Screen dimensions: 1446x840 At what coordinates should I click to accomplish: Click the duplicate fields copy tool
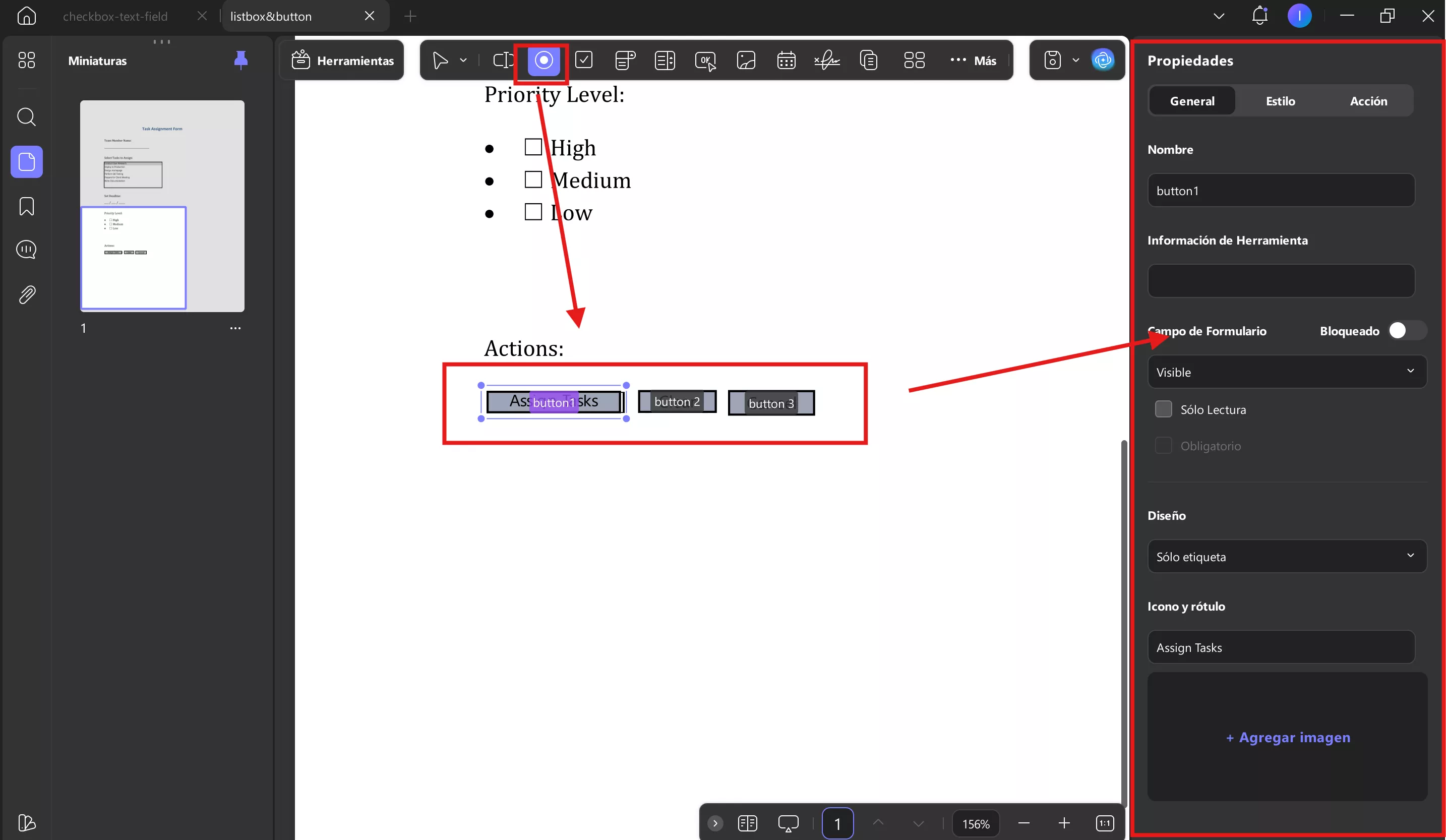pos(869,60)
